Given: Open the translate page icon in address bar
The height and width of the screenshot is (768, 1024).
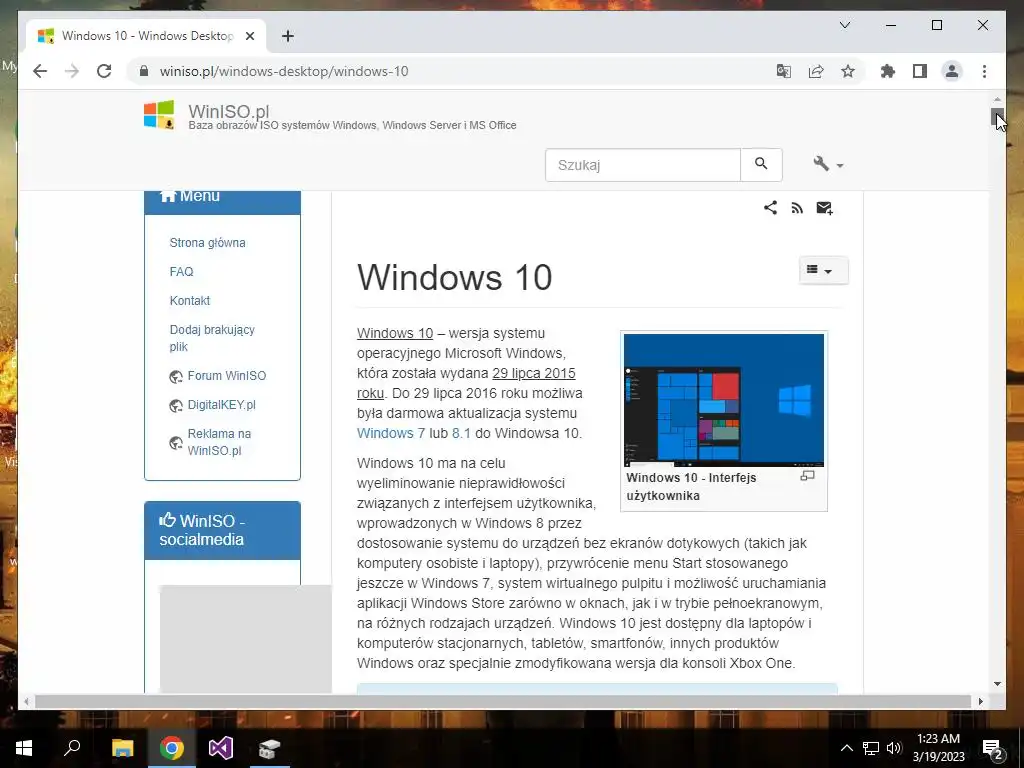Looking at the screenshot, I should pos(784,71).
